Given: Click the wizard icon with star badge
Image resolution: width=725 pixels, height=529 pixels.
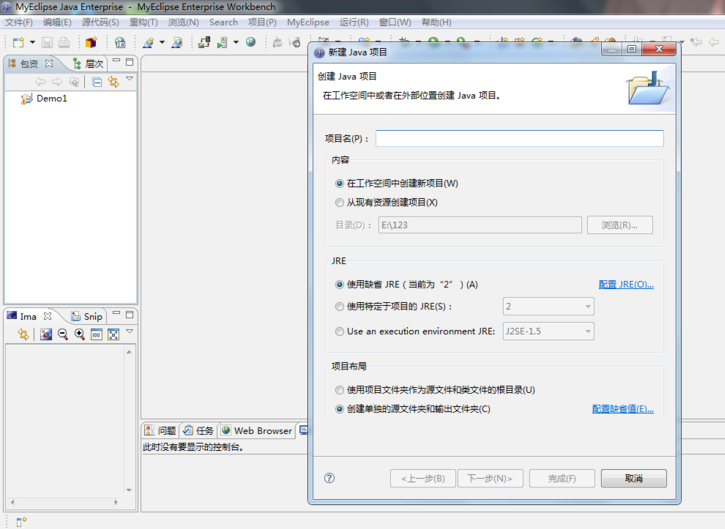Looking at the screenshot, I should [148, 43].
